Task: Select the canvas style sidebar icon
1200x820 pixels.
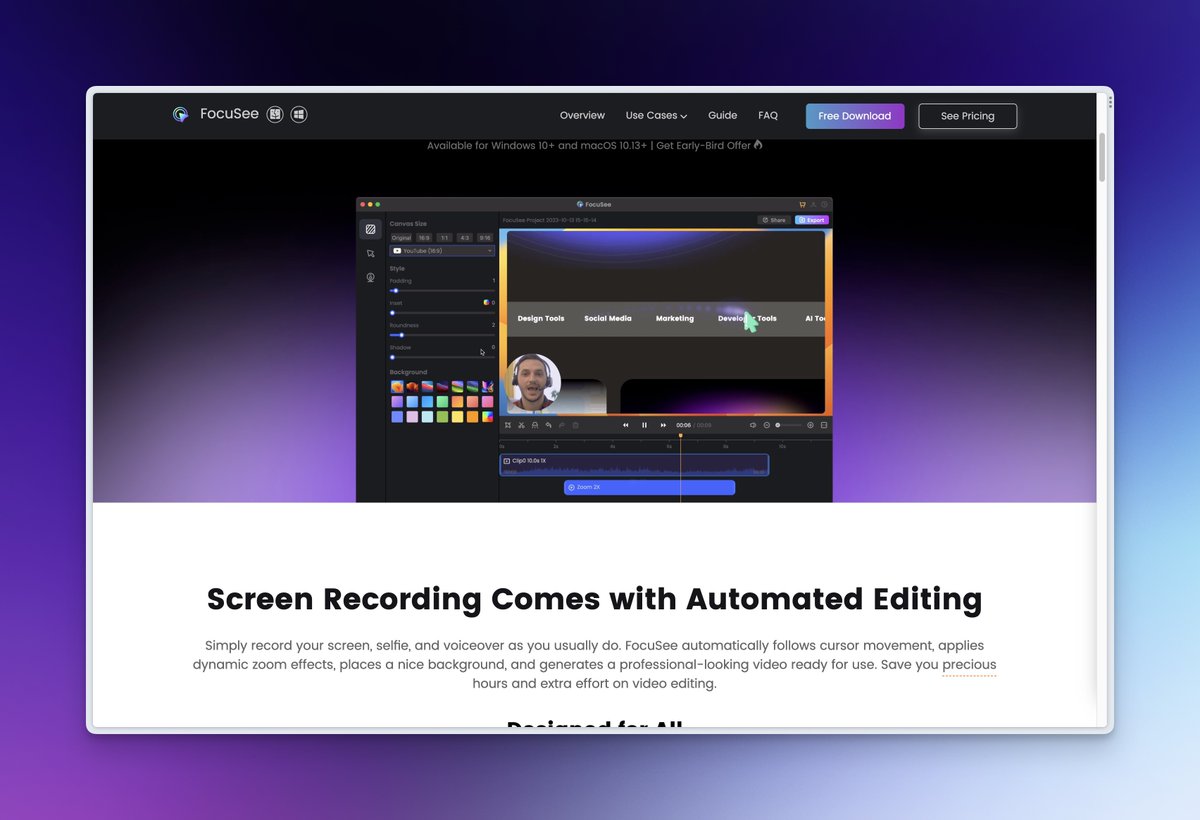Action: tap(370, 229)
